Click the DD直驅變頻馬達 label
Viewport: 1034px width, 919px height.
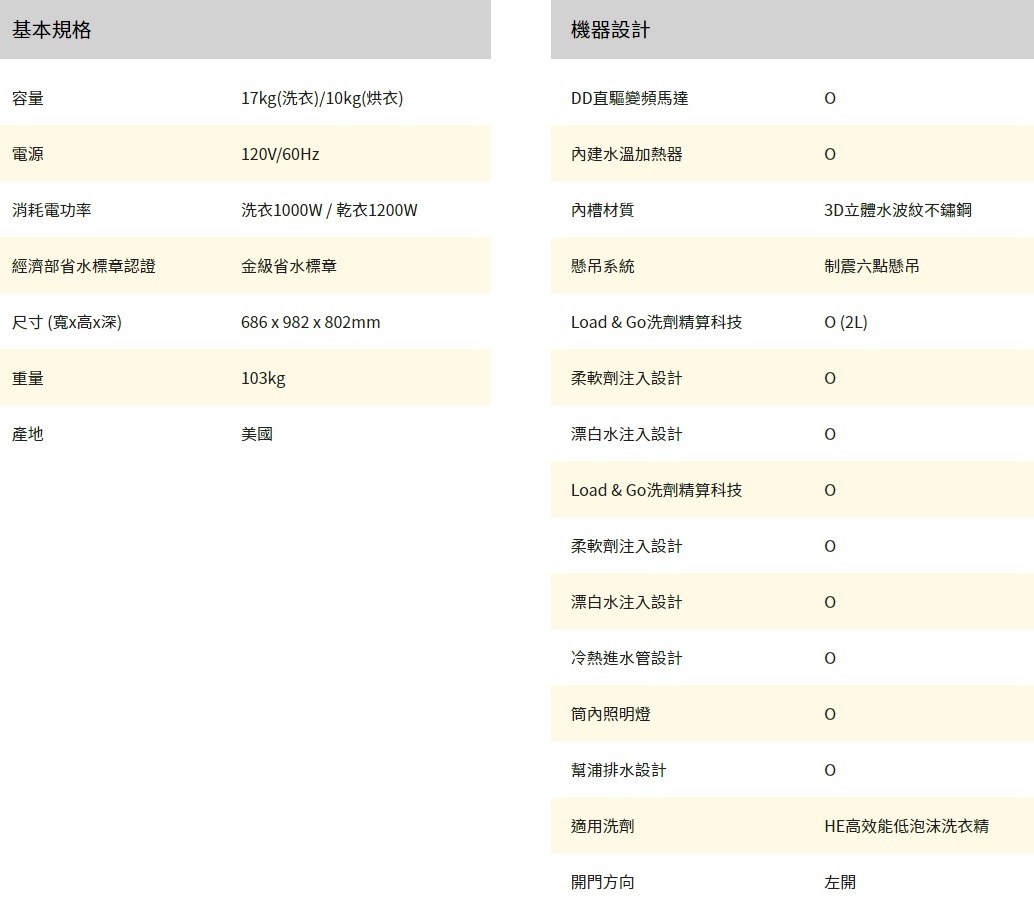click(629, 98)
